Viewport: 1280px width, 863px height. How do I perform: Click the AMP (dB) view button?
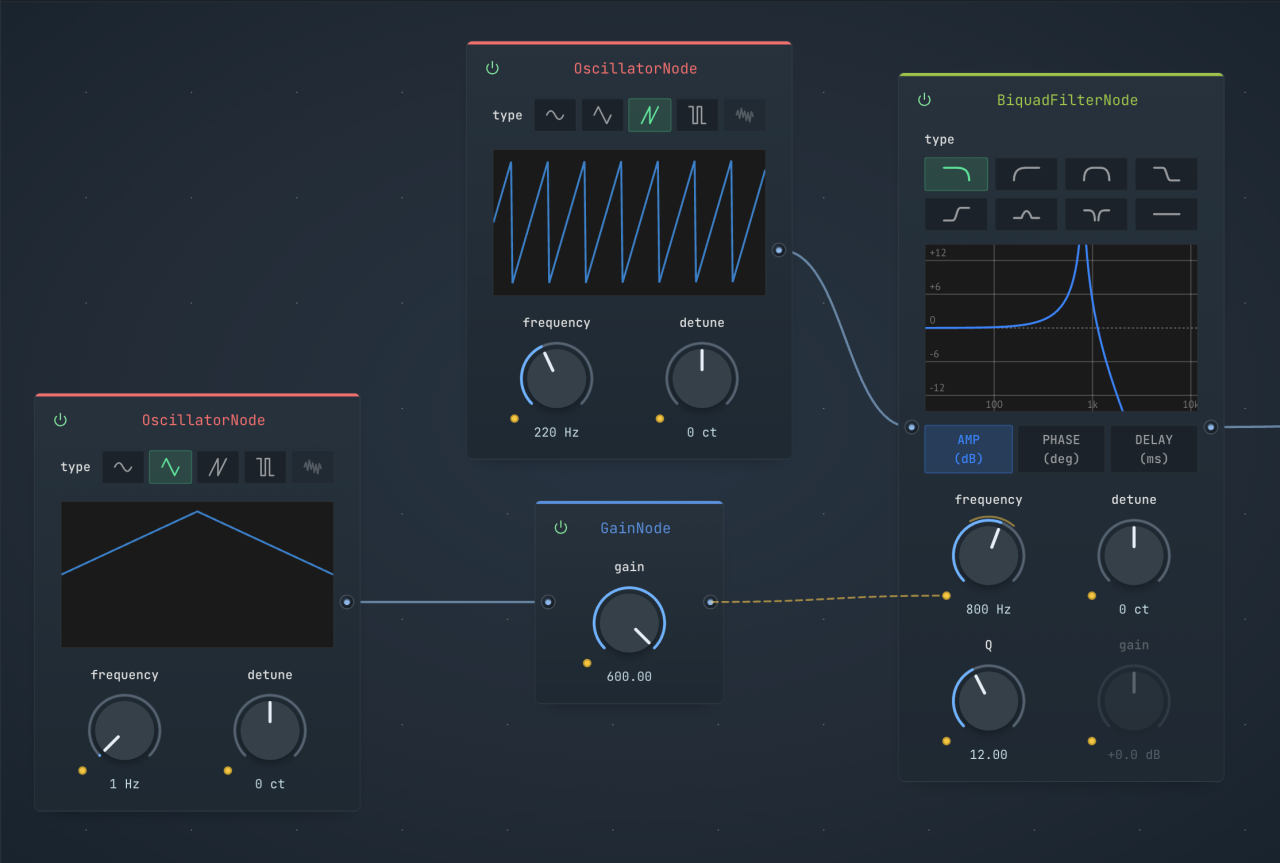968,449
